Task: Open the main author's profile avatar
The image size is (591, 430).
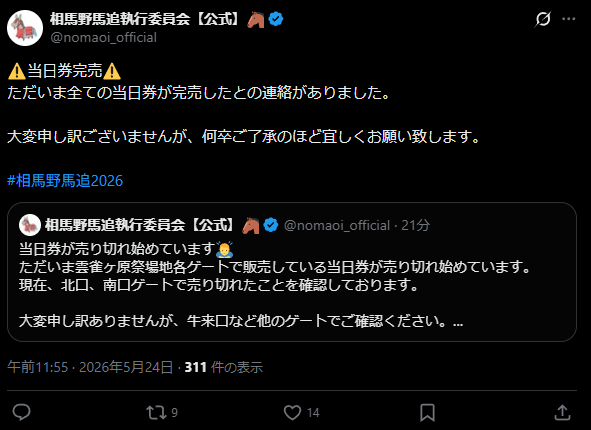Action: point(25,28)
